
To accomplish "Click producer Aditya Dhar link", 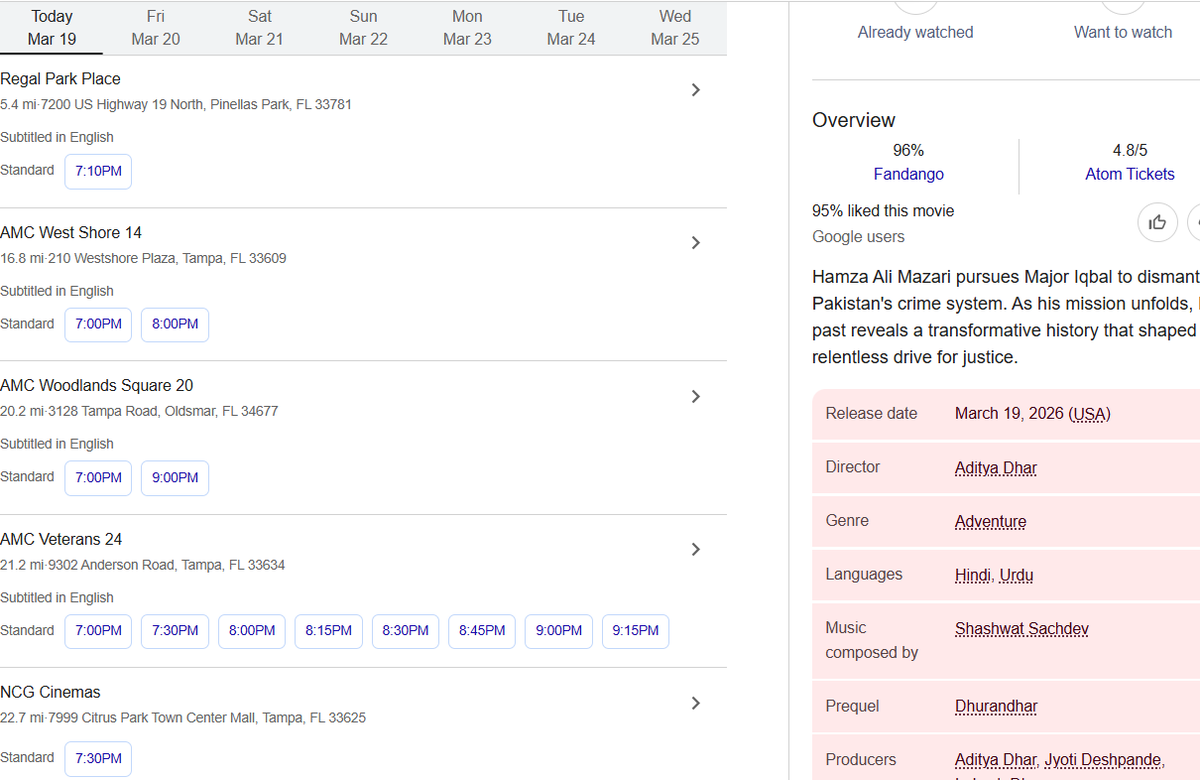I will (x=996, y=760).
